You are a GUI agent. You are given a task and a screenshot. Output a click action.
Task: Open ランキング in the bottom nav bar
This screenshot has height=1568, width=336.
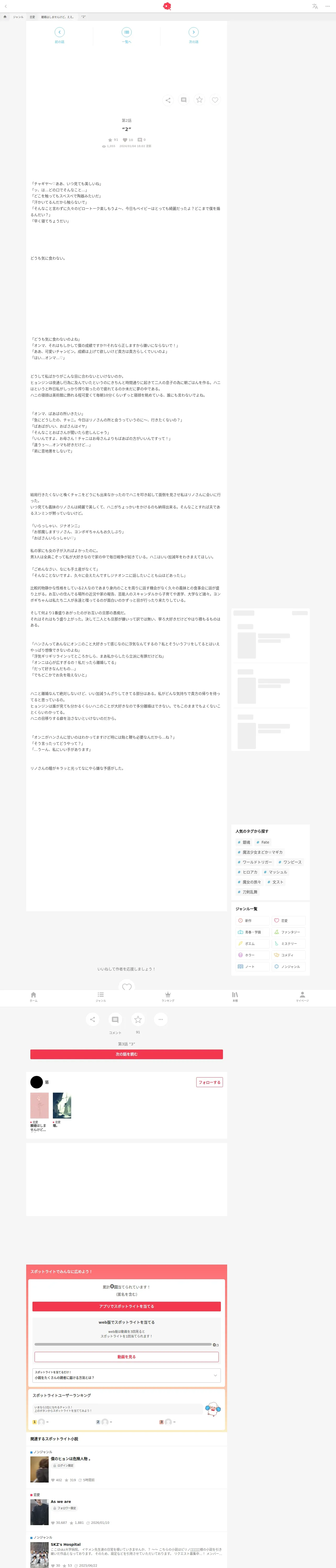point(168,996)
